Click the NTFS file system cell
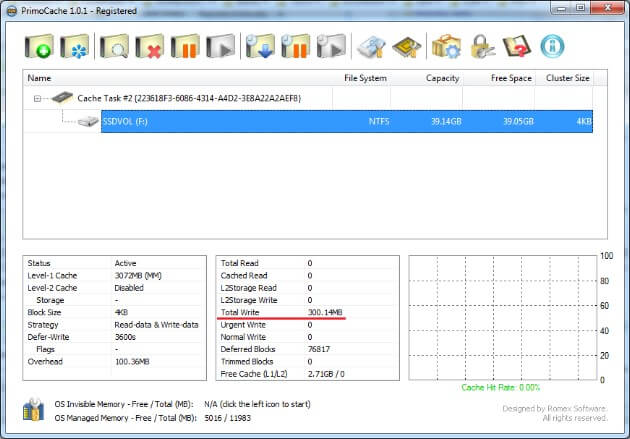This screenshot has height=439, width=630. tap(379, 121)
